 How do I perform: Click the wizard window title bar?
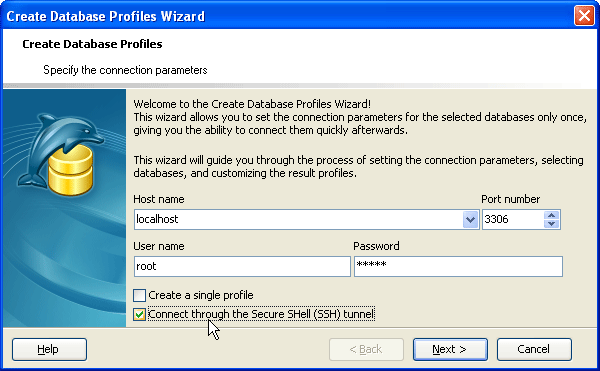[x=287, y=16]
